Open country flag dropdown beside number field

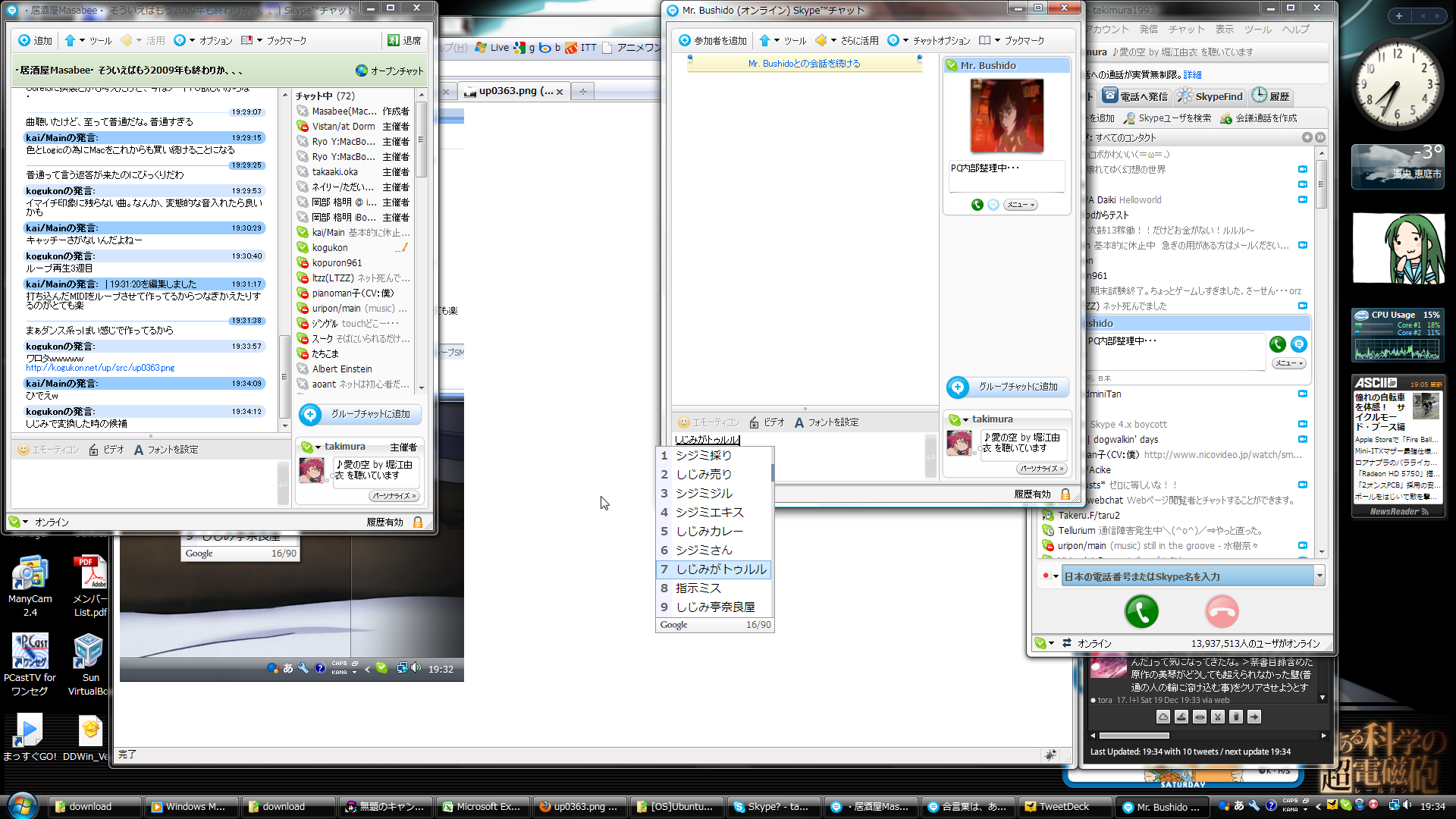tap(1050, 576)
